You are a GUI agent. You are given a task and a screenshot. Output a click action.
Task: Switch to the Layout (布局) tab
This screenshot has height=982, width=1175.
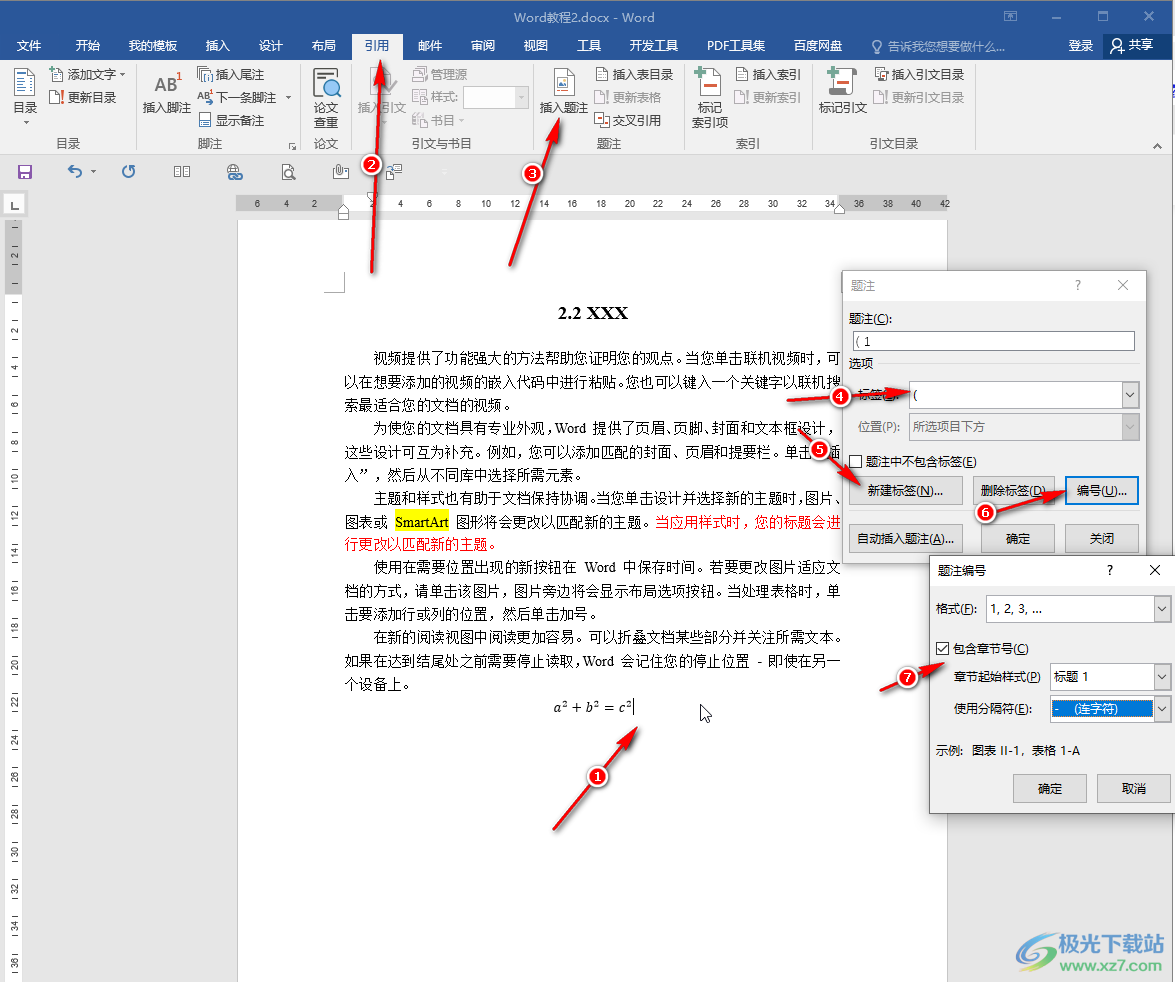click(x=324, y=46)
